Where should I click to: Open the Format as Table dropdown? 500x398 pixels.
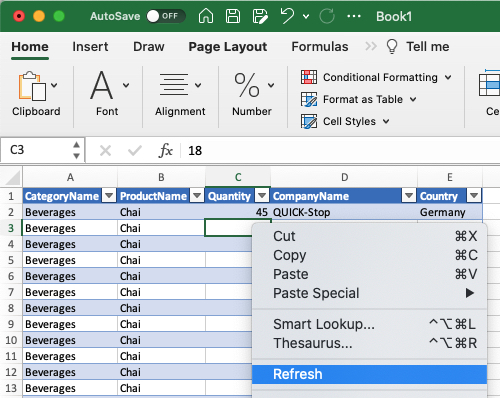pyautogui.click(x=413, y=99)
